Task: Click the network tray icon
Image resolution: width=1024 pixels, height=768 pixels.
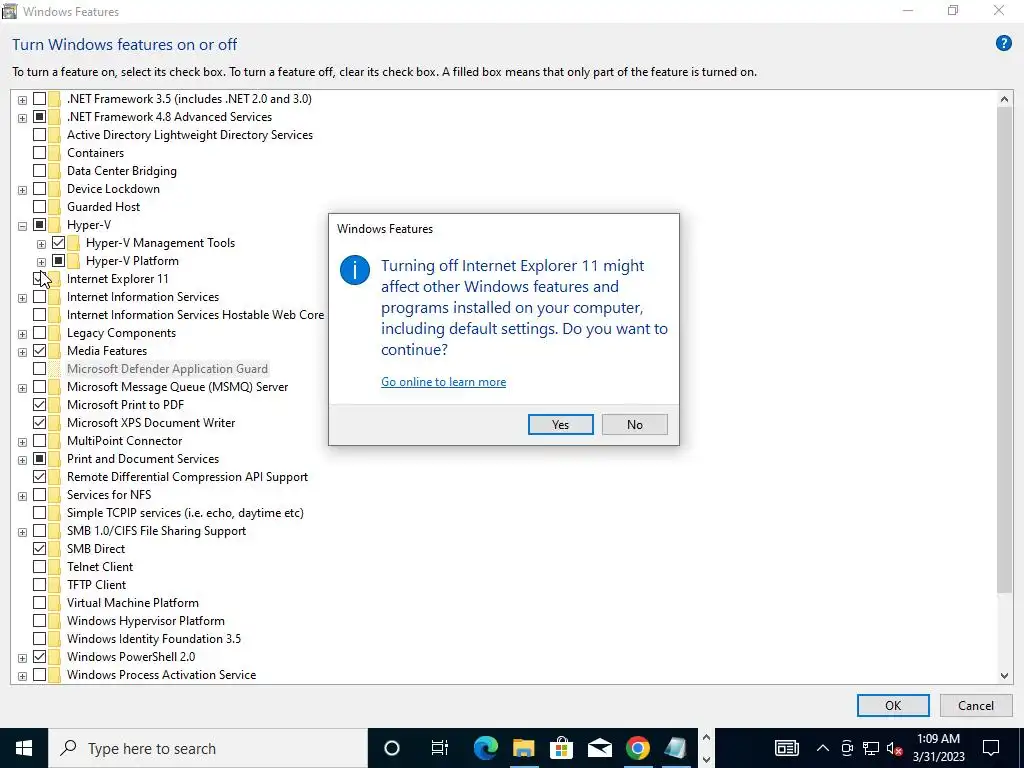Action: pyautogui.click(x=871, y=748)
